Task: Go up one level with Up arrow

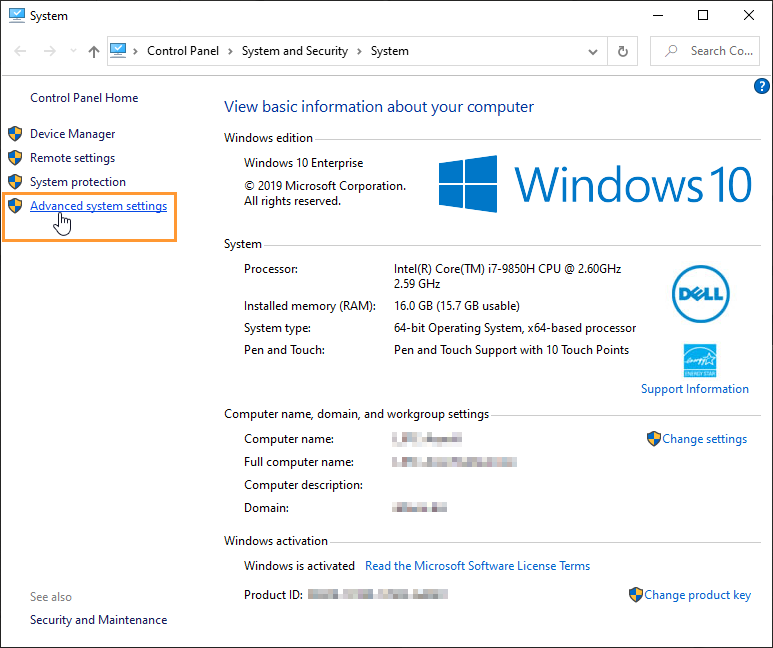Action: (x=93, y=51)
